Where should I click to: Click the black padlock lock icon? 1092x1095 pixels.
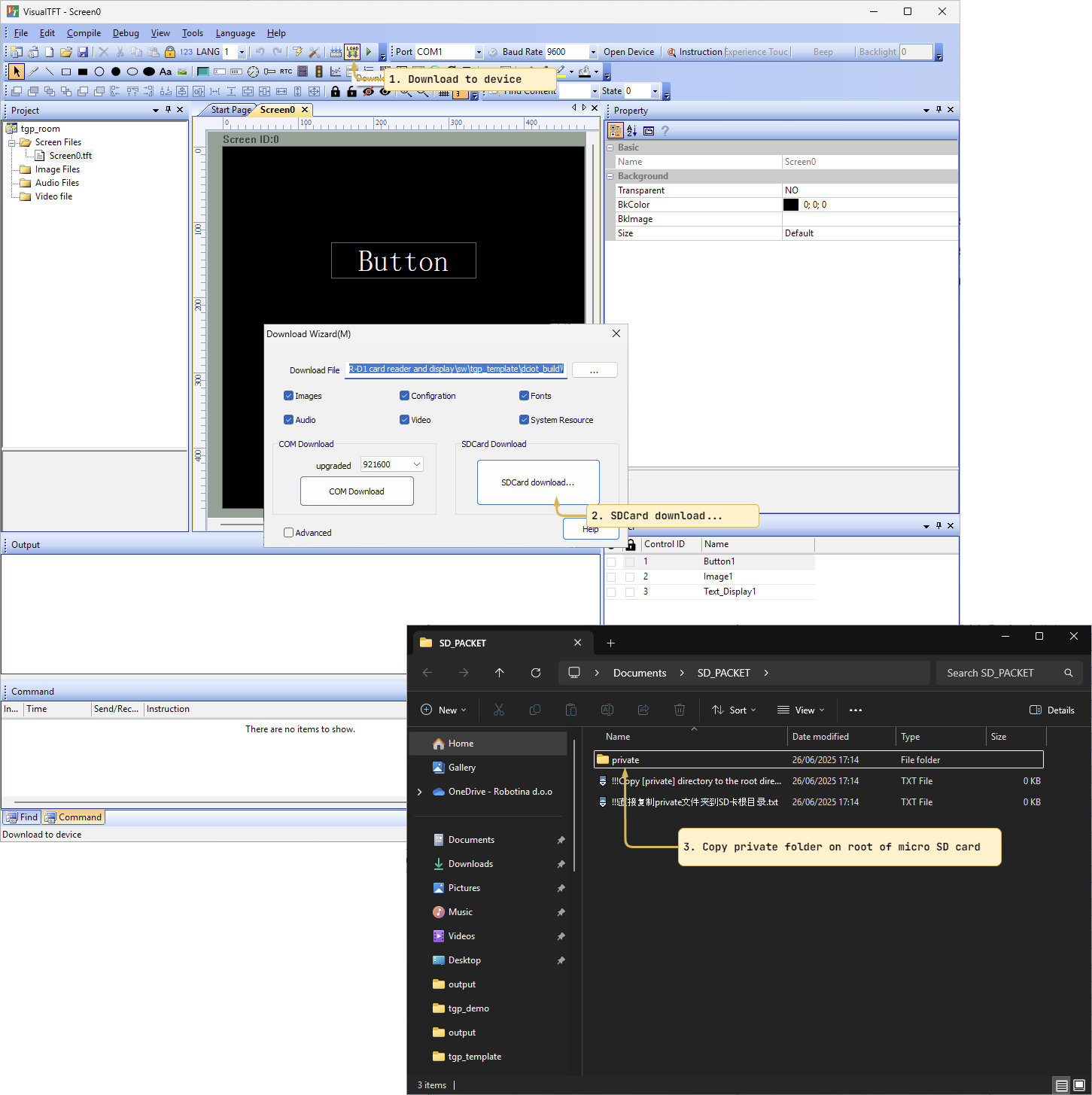(336, 91)
